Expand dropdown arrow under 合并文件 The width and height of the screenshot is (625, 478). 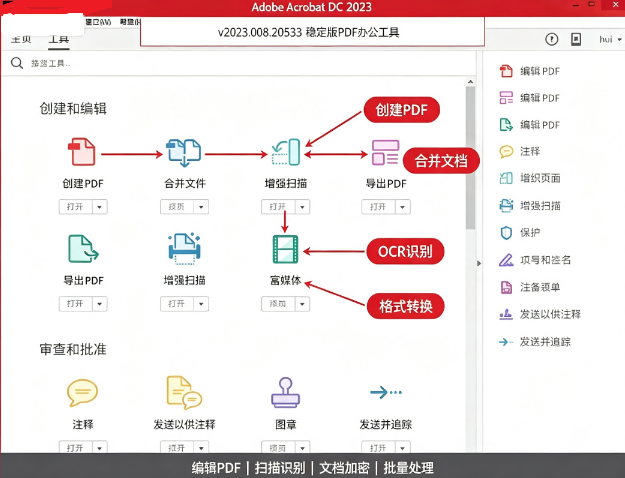(x=201, y=207)
